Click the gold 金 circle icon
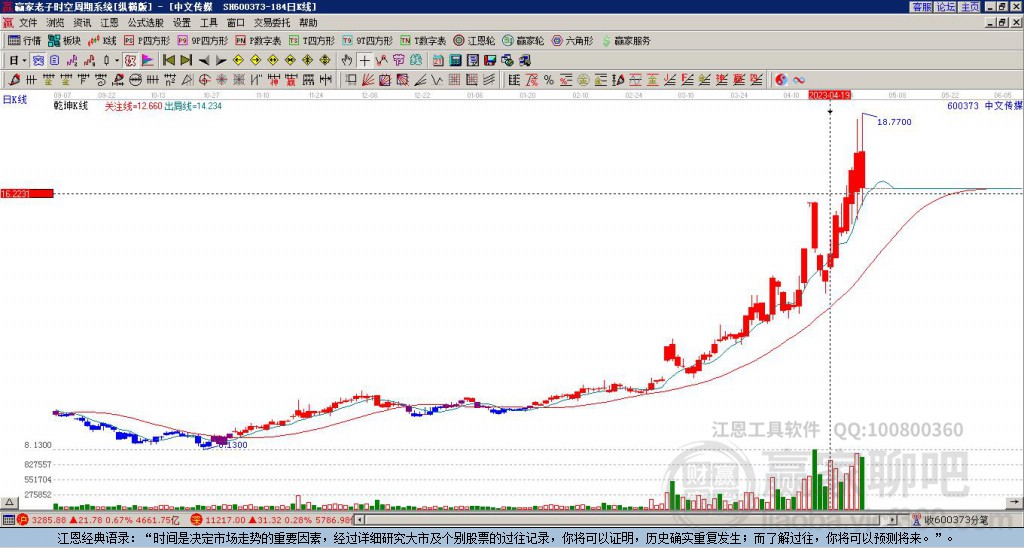Screen dimensions: 1024x548 583,80
